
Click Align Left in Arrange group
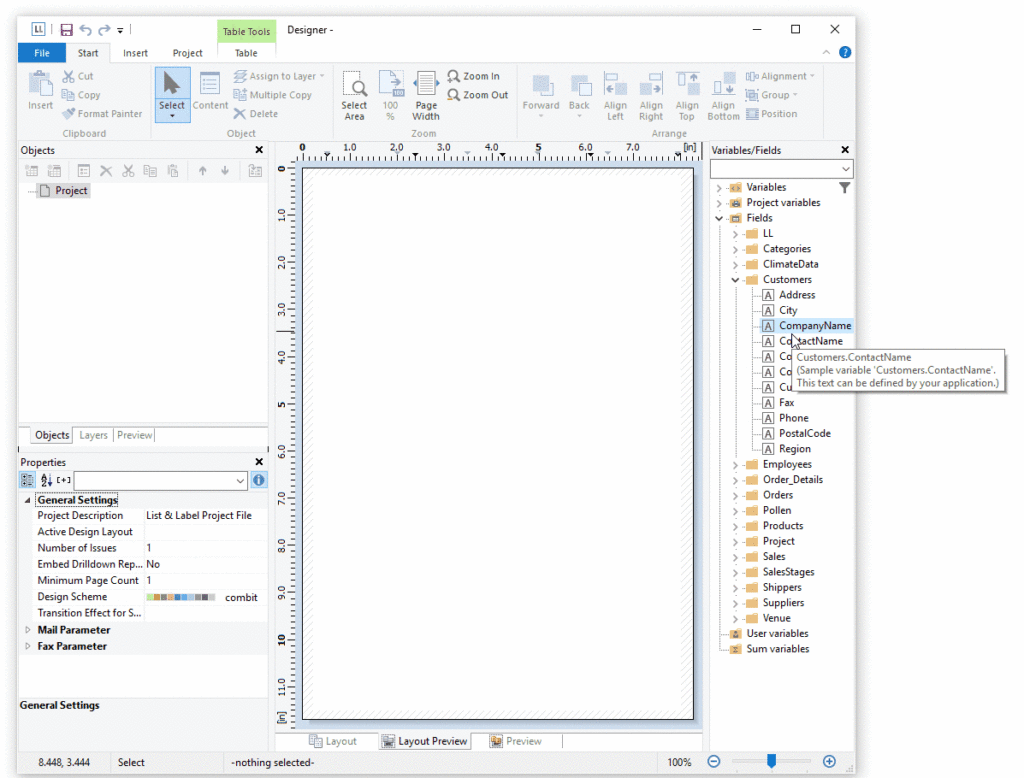[x=615, y=96]
